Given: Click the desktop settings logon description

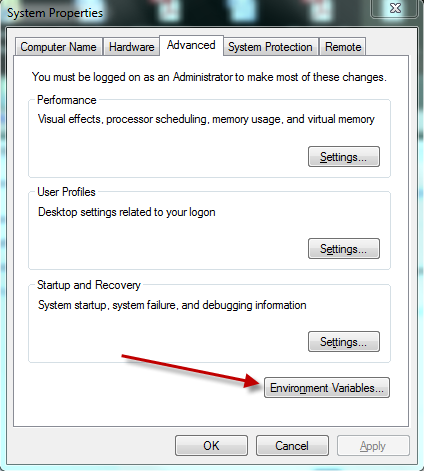Looking at the screenshot, I should (127, 212).
